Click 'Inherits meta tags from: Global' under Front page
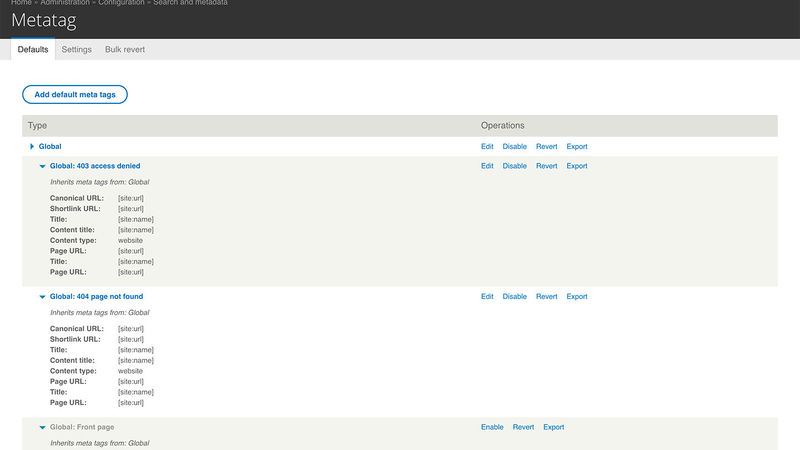This screenshot has width=800, height=450. tap(99, 443)
